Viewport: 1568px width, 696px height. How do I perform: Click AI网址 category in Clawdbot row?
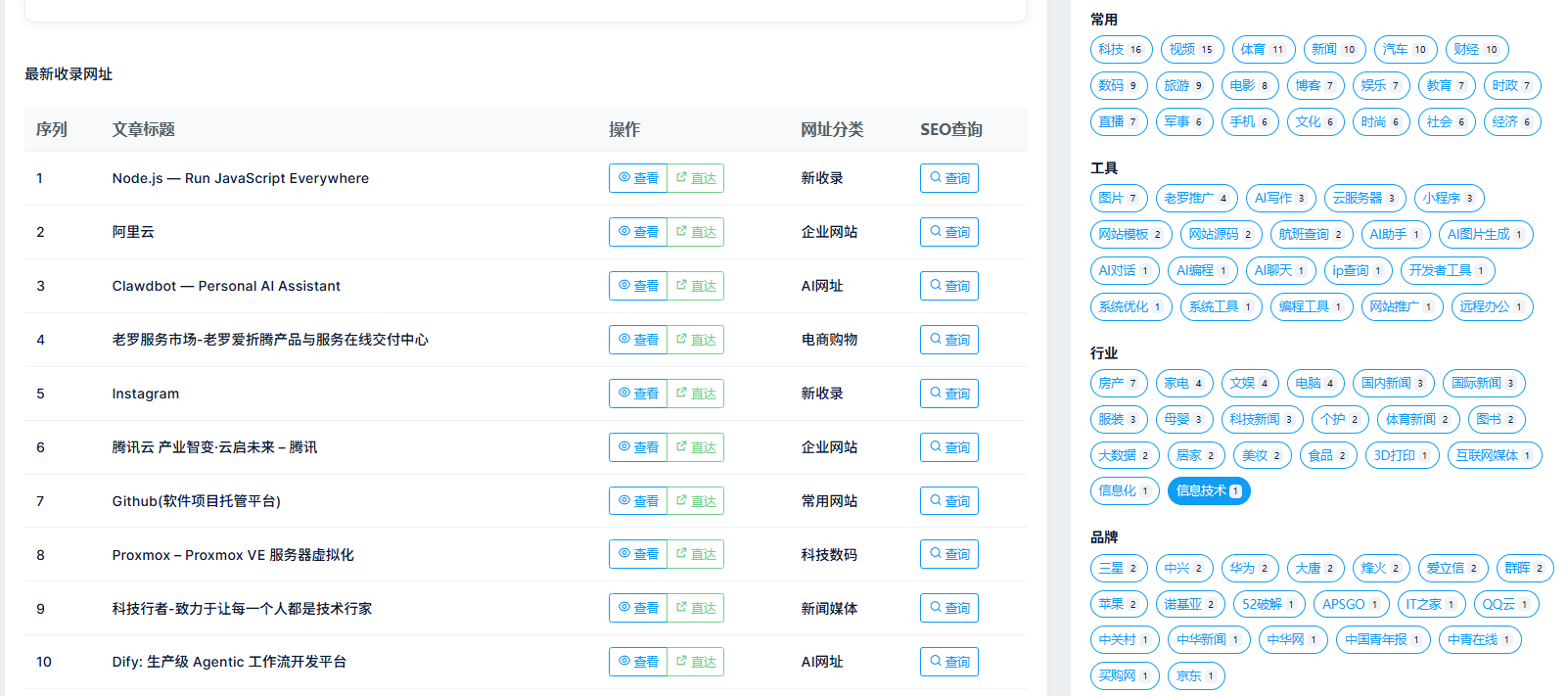(822, 286)
